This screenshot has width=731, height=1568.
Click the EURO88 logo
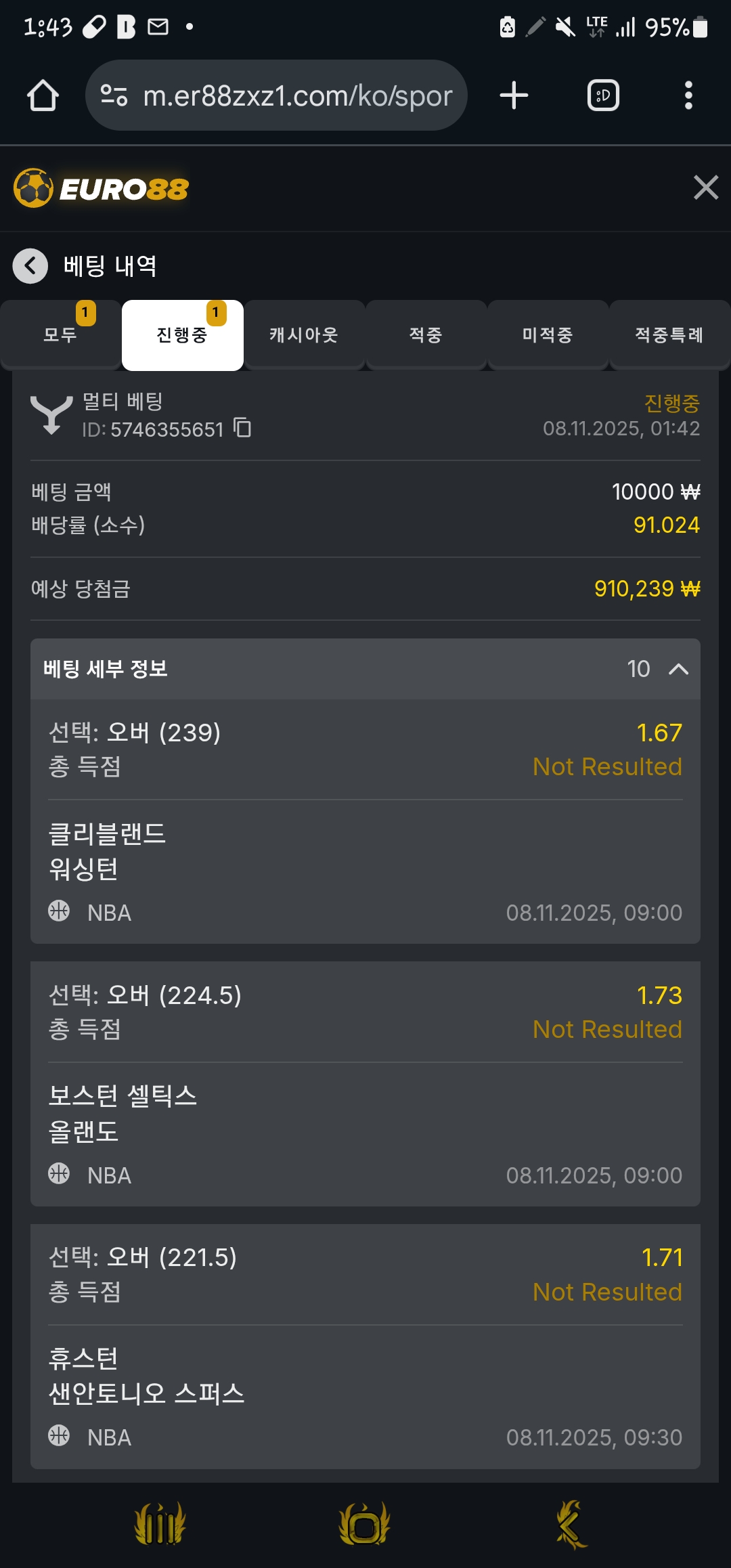point(102,188)
